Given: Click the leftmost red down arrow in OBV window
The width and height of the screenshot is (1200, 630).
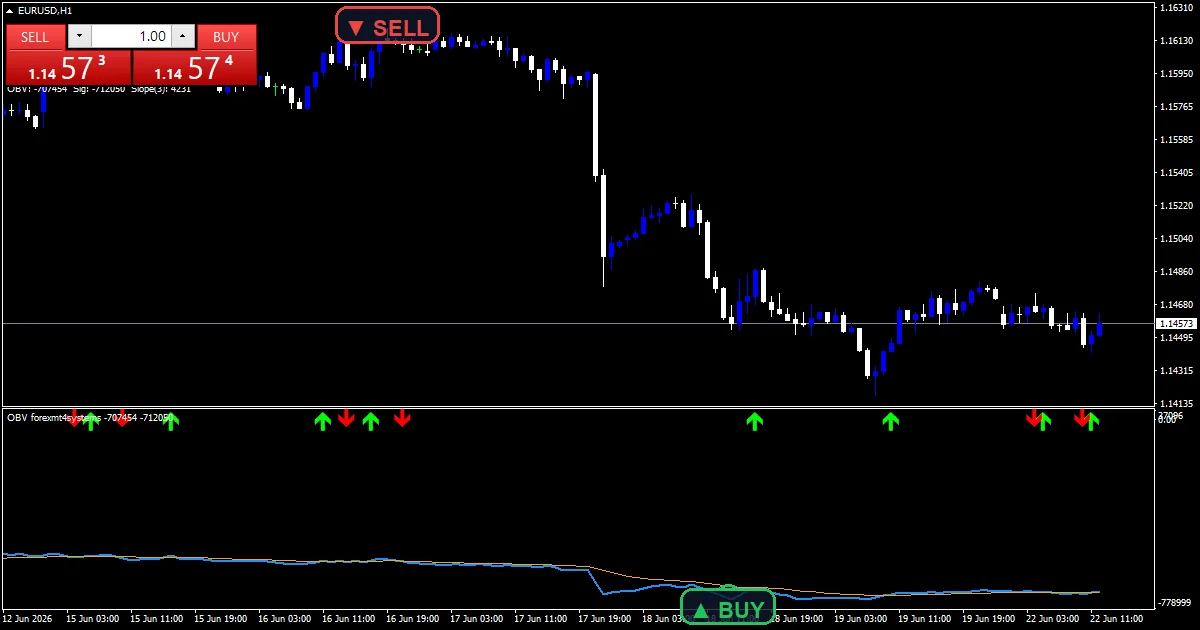Looking at the screenshot, I should pos(73,418).
